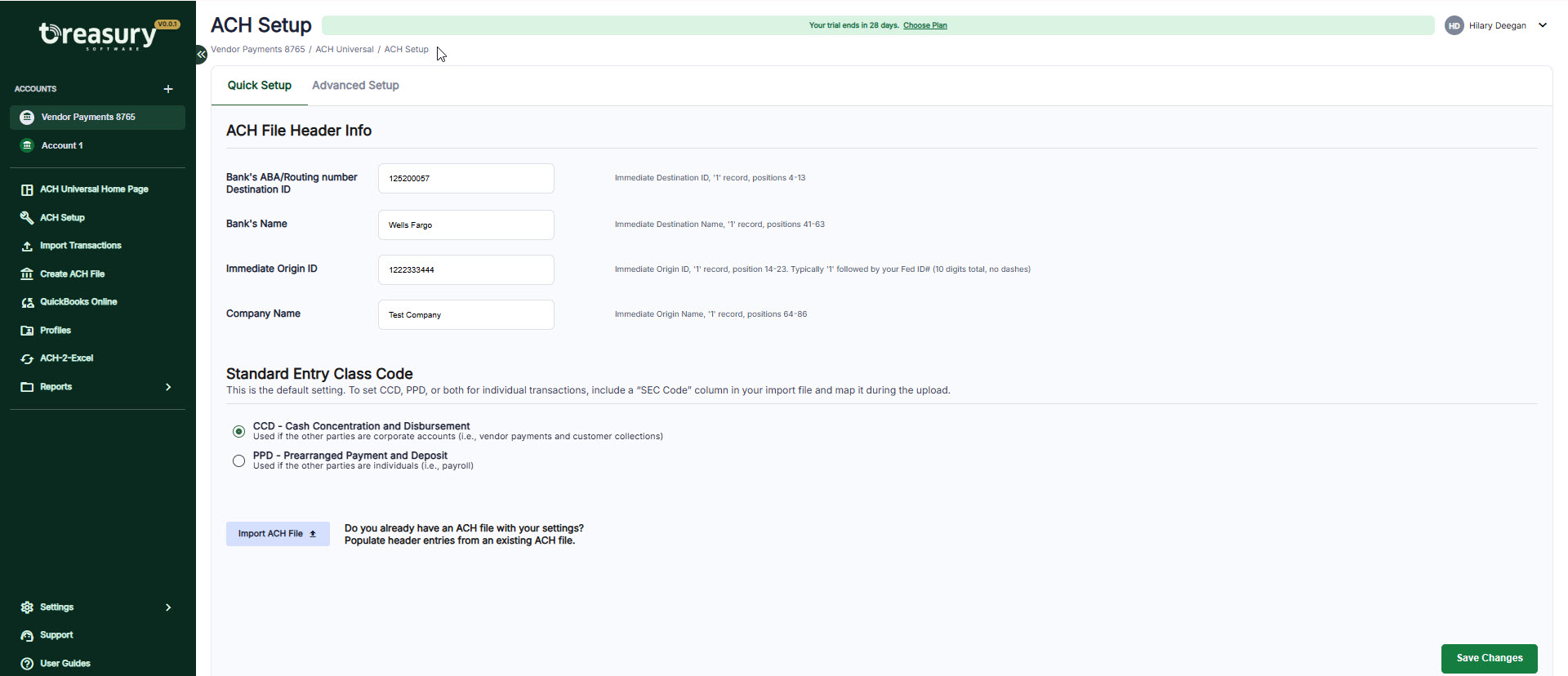This screenshot has width=1568, height=676.
Task: Open the Hilary Deegan user dropdown arrow
Action: 1543,25
